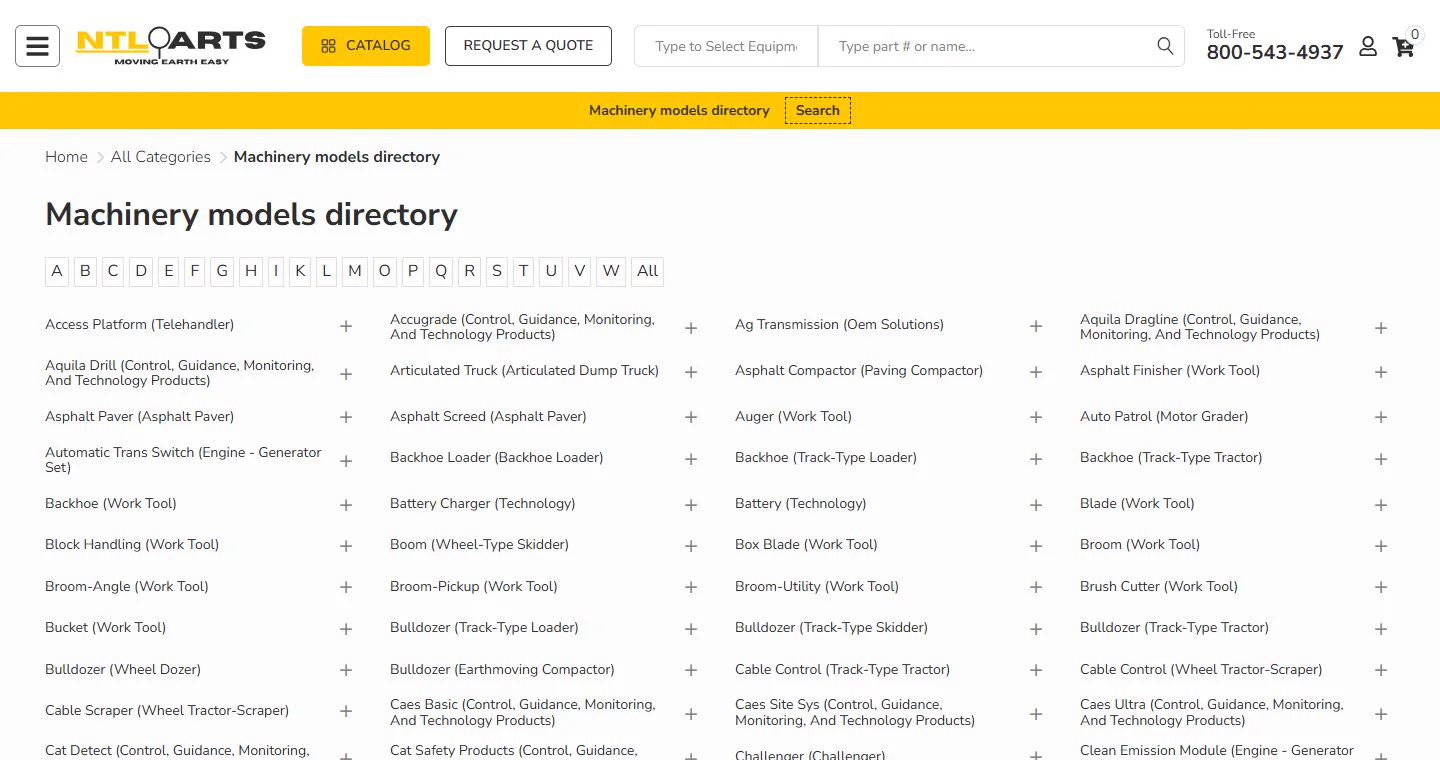This screenshot has height=760, width=1440.
Task: Click the Search button in yellow bar
Action: click(818, 110)
